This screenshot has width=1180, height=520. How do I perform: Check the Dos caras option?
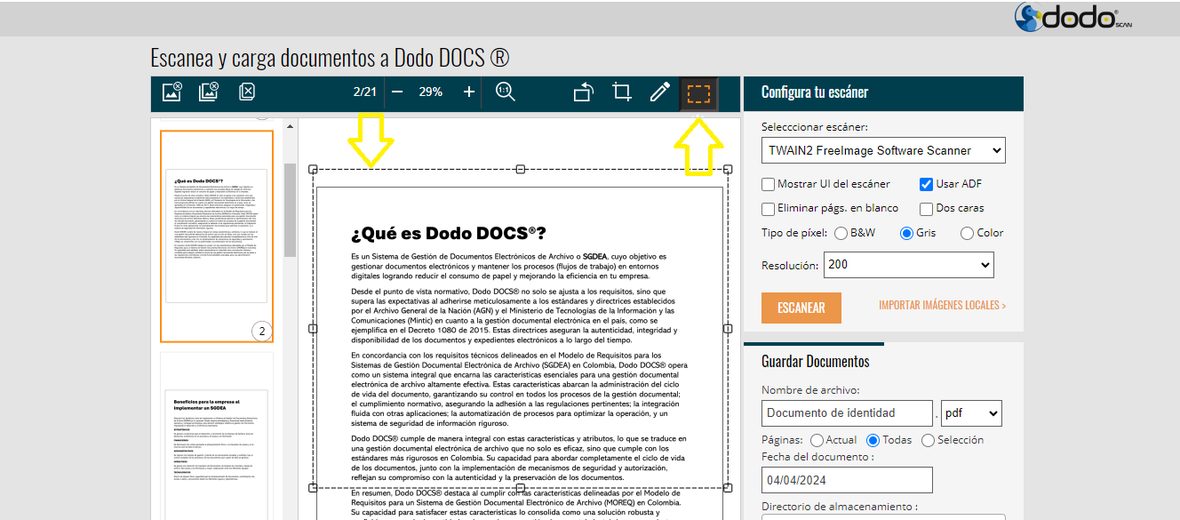point(926,208)
